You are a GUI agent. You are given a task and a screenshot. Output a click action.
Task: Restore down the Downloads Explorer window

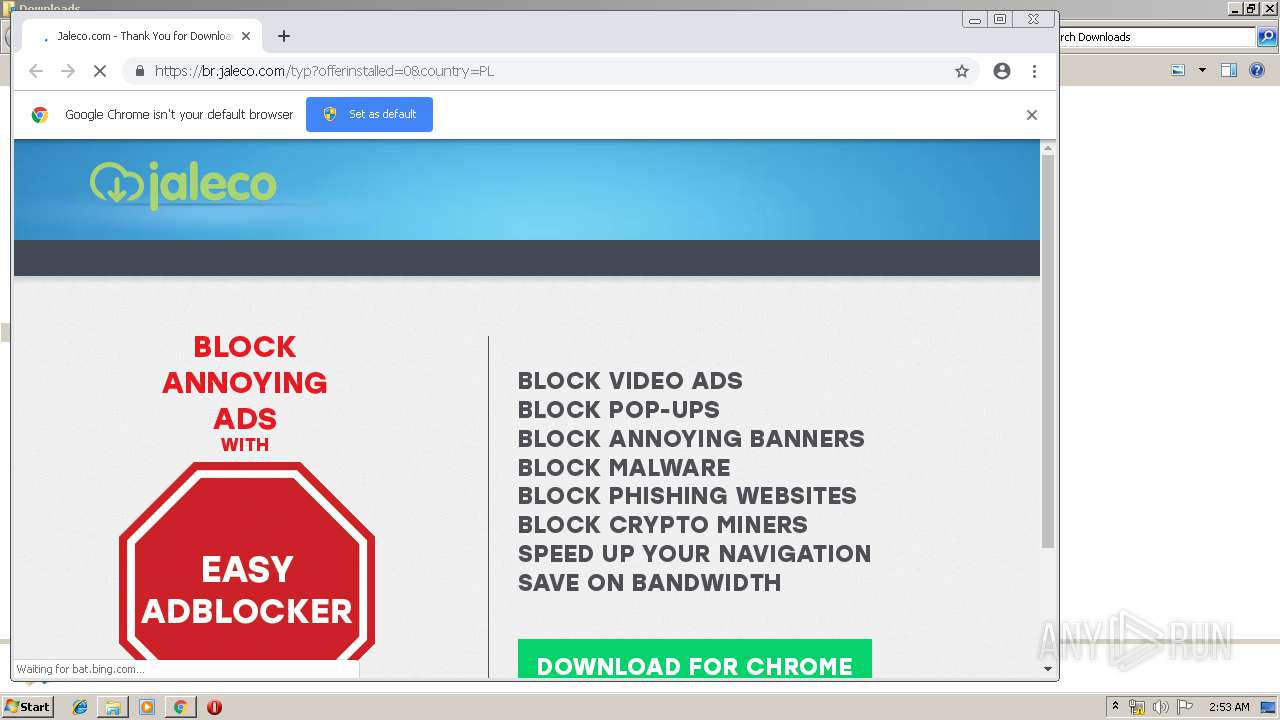point(1251,9)
